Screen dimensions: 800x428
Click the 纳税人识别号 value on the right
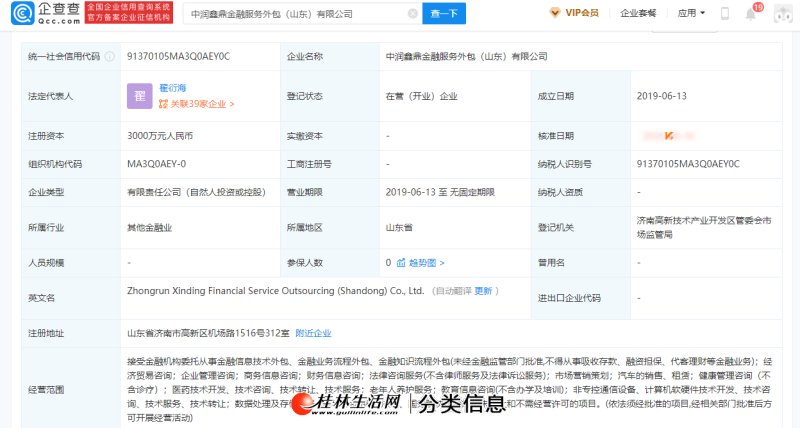click(x=688, y=164)
